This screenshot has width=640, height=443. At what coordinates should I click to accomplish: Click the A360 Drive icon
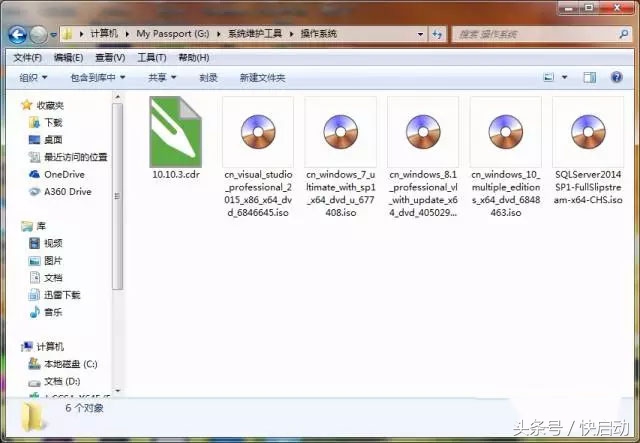[x=34, y=191]
